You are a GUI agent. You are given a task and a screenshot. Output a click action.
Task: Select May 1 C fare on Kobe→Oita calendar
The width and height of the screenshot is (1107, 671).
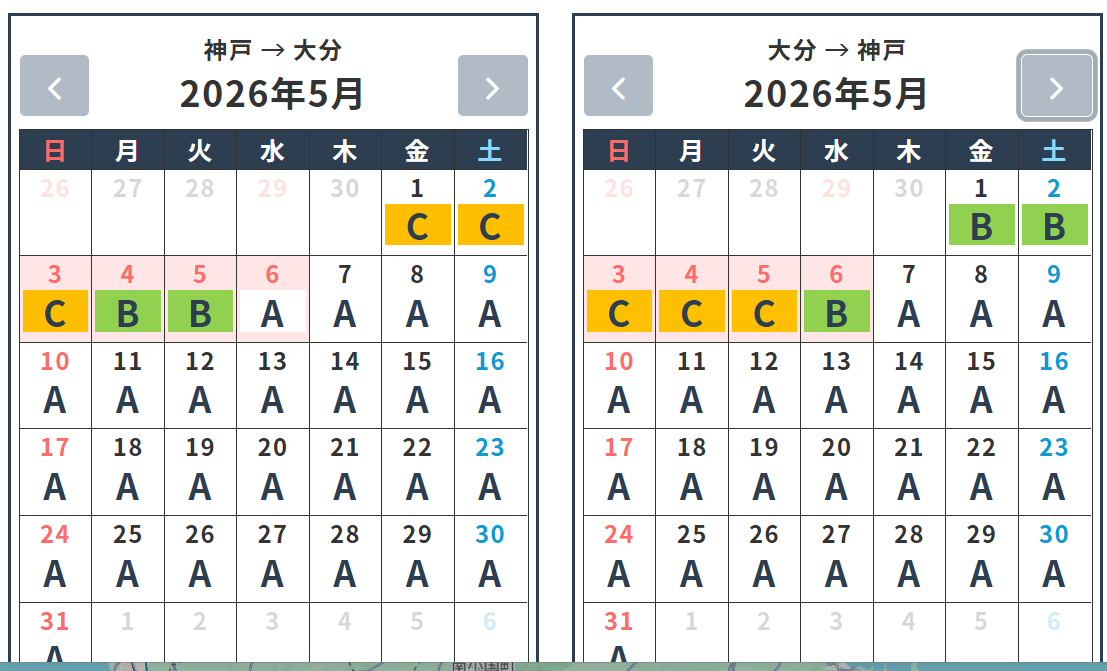417,226
